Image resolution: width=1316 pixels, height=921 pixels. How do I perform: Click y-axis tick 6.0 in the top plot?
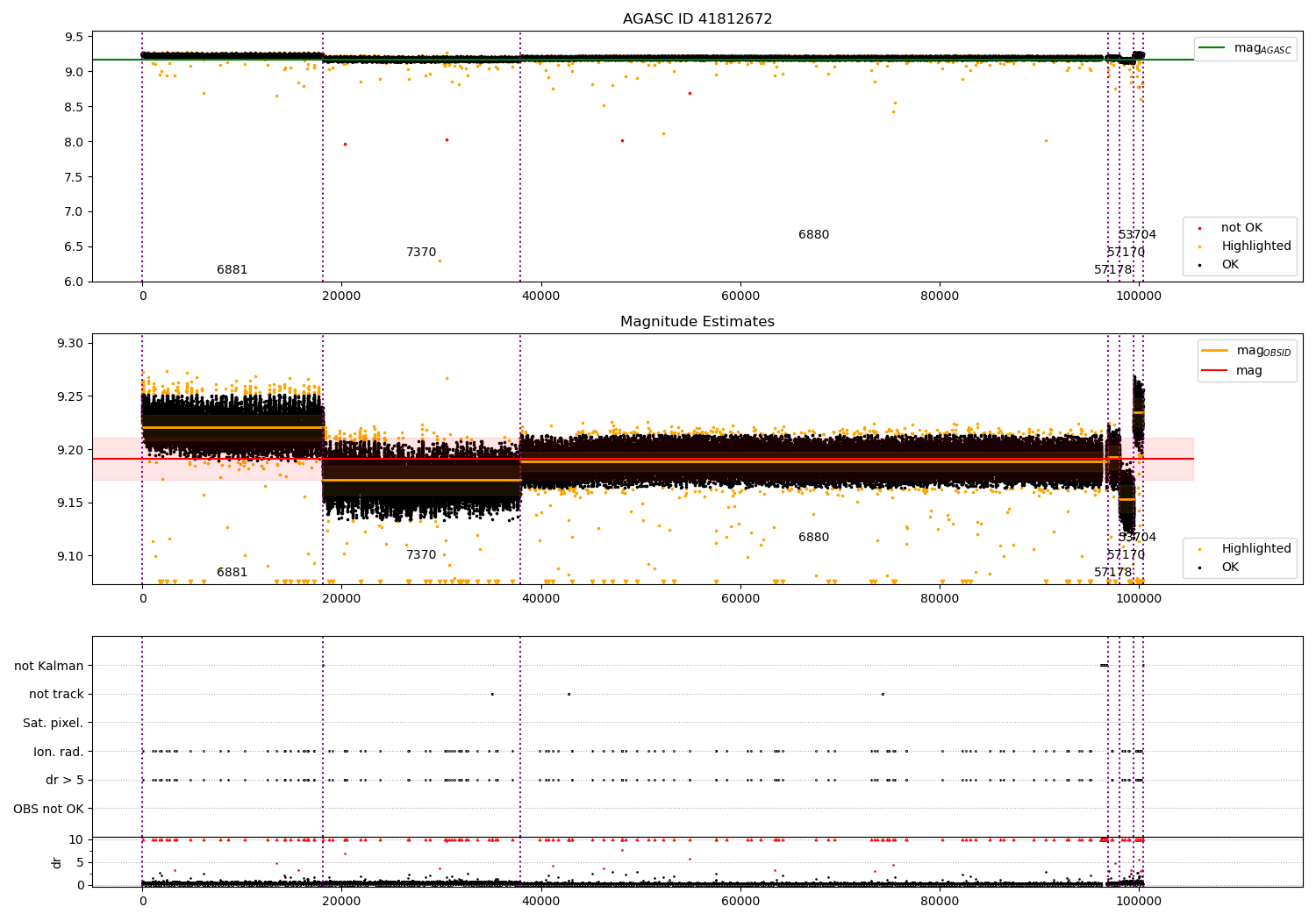75,282
